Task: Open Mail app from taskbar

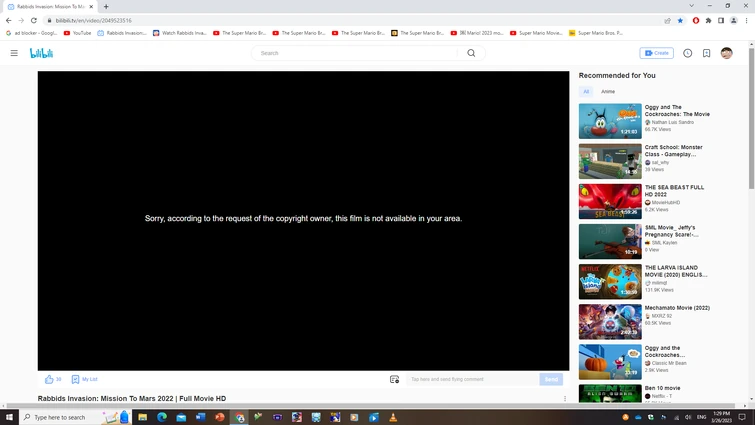Action: (181, 417)
